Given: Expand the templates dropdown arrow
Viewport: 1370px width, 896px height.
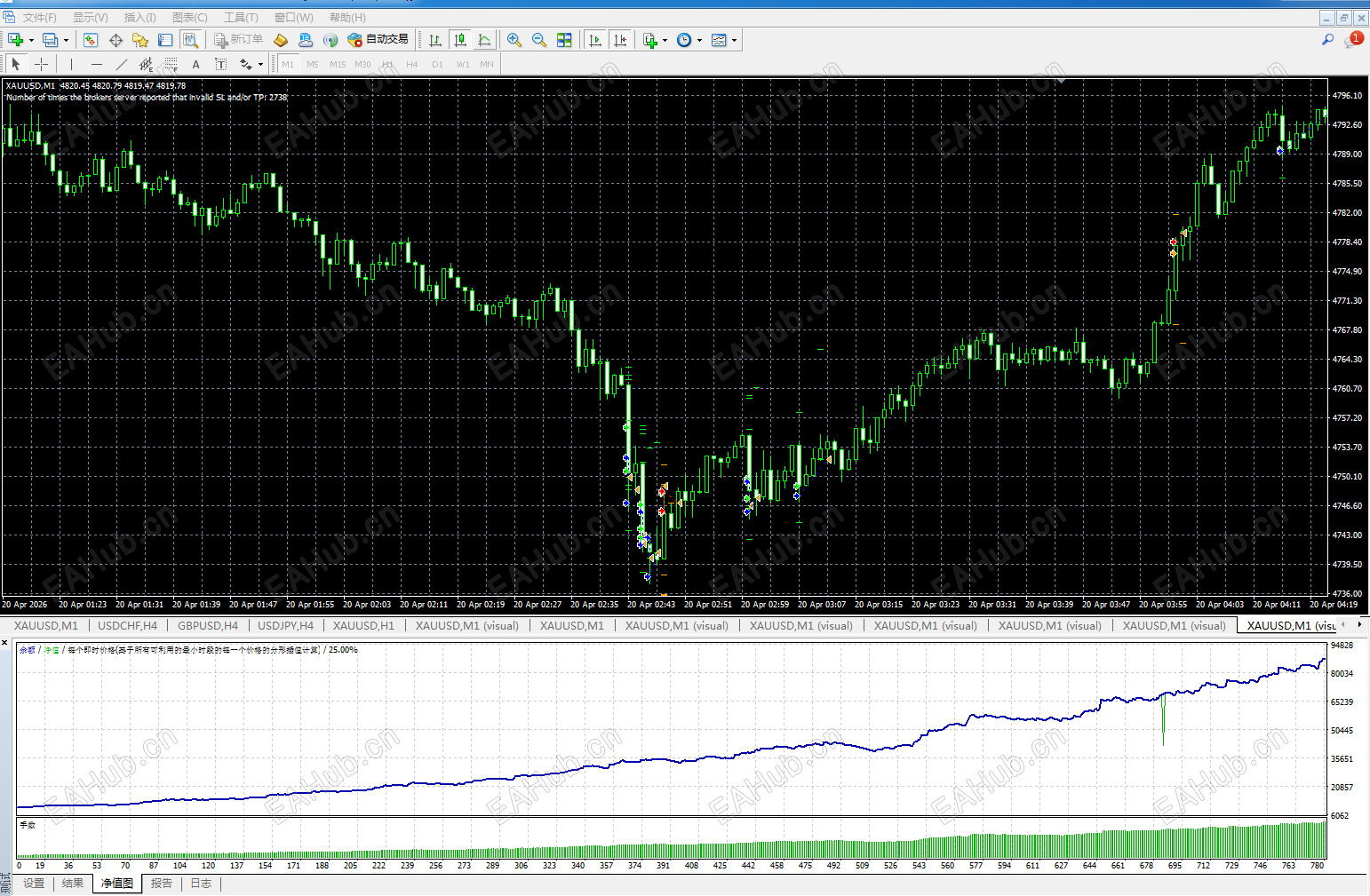Looking at the screenshot, I should [x=734, y=40].
